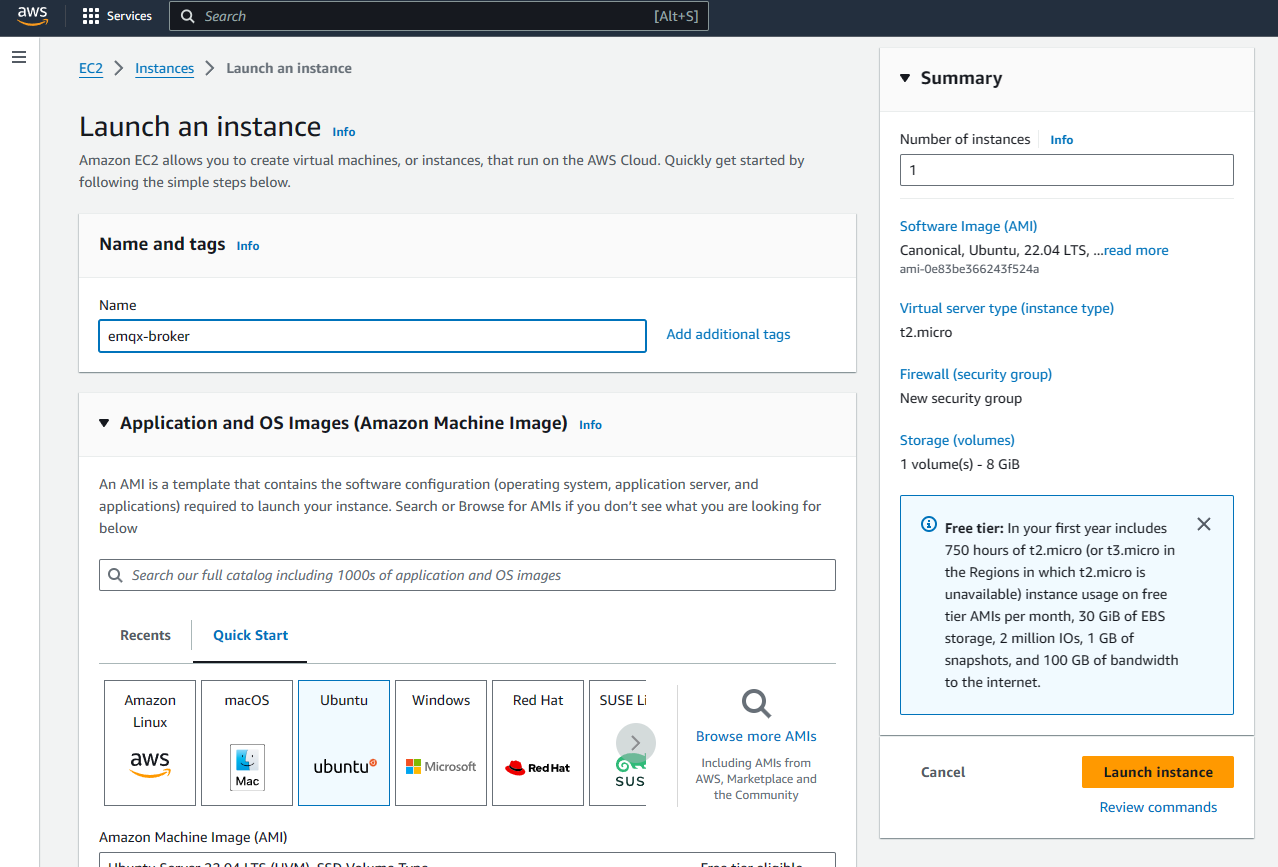This screenshot has width=1278, height=867.
Task: Open Virtual server type (instance type) link
Action: [x=1007, y=308]
